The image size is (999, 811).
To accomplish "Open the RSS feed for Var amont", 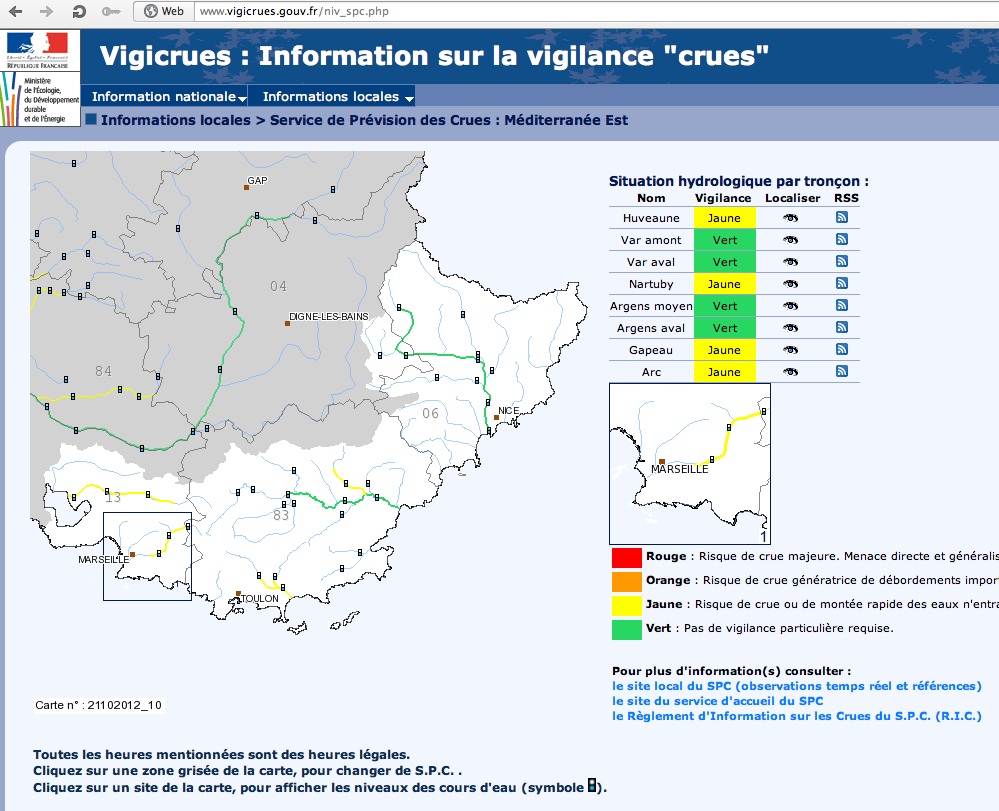I will click(842, 240).
